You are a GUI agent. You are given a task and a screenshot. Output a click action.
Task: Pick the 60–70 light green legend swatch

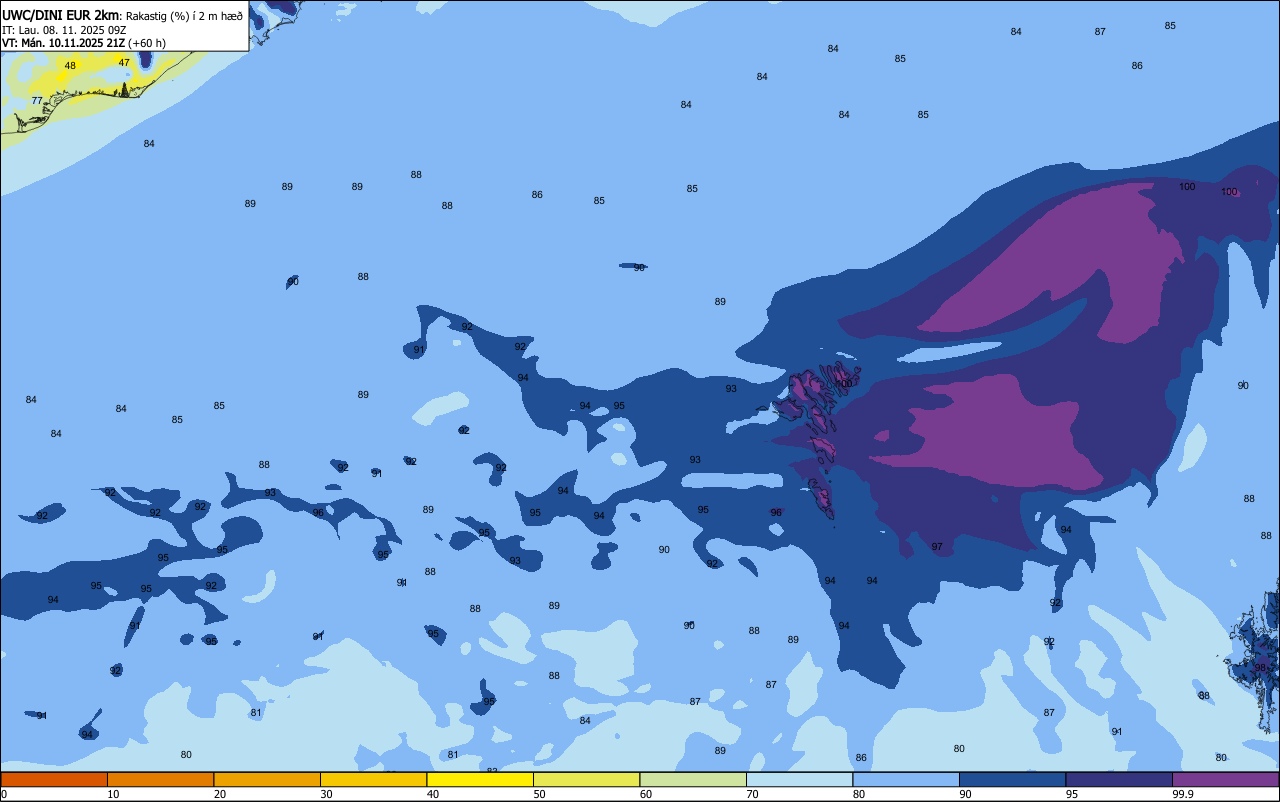click(693, 779)
